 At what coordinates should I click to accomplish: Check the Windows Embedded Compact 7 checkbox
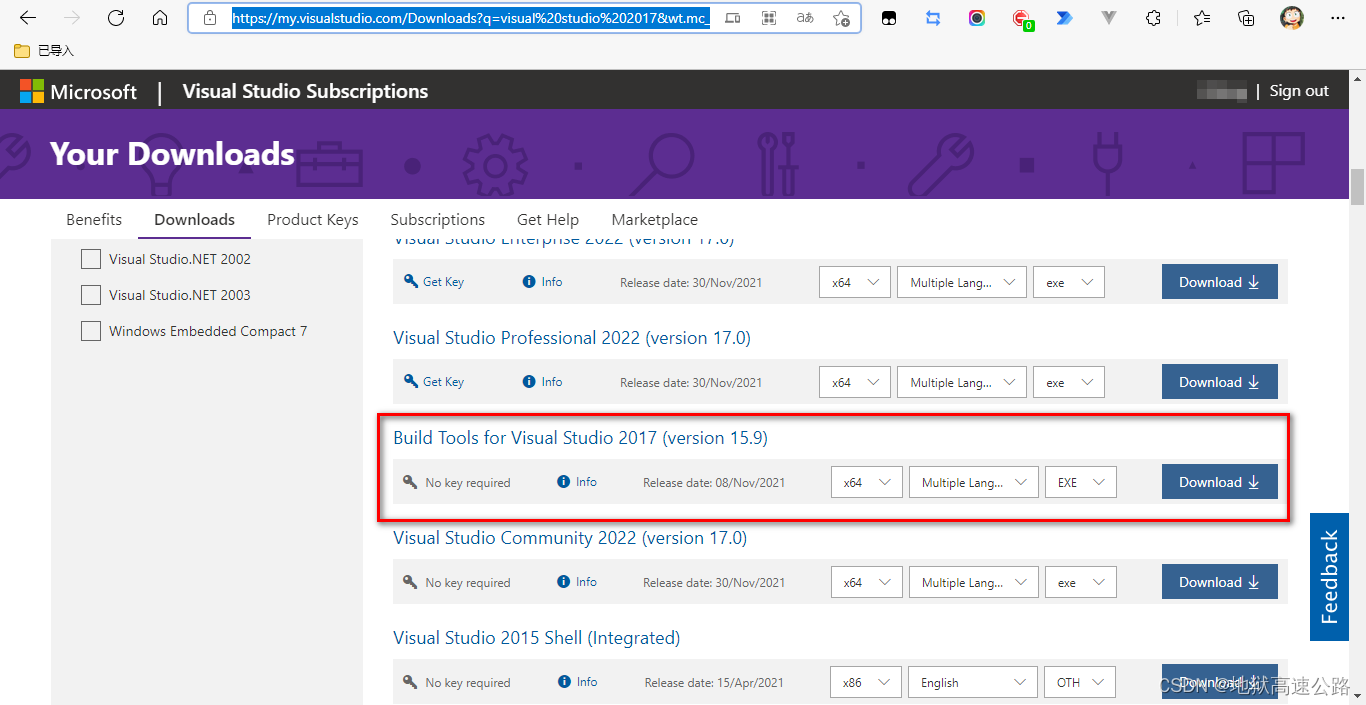point(91,331)
